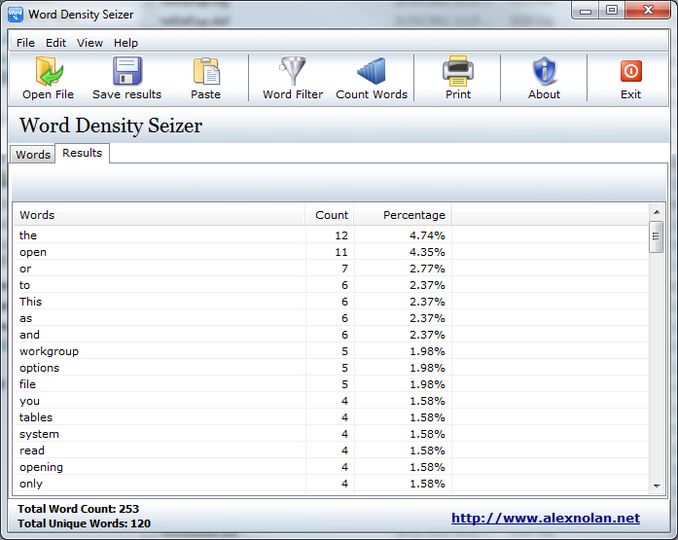Screen dimensions: 678x540
Task: Maximize the Word Density Seizer window
Action: 611,11
